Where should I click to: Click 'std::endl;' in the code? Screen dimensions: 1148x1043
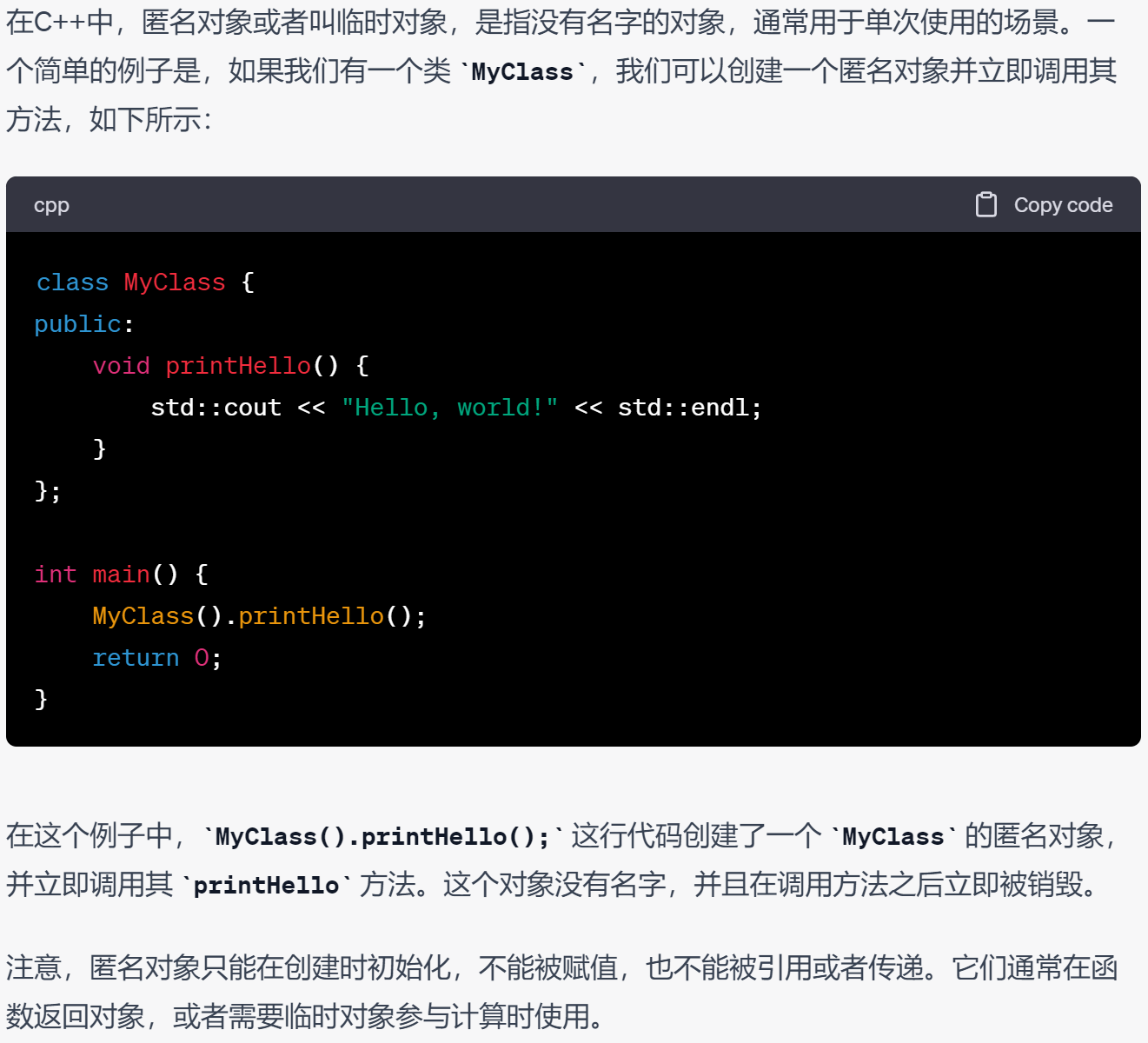[689, 408]
